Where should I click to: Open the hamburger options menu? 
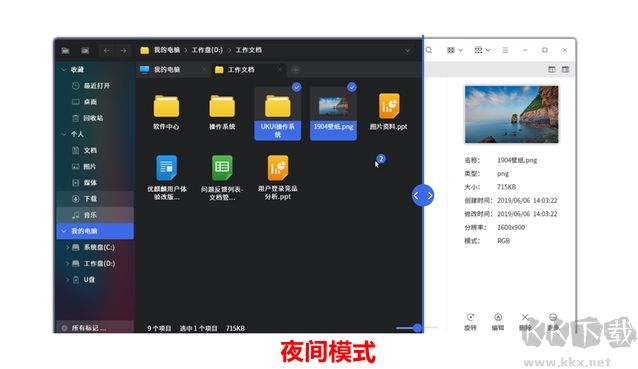click(505, 50)
